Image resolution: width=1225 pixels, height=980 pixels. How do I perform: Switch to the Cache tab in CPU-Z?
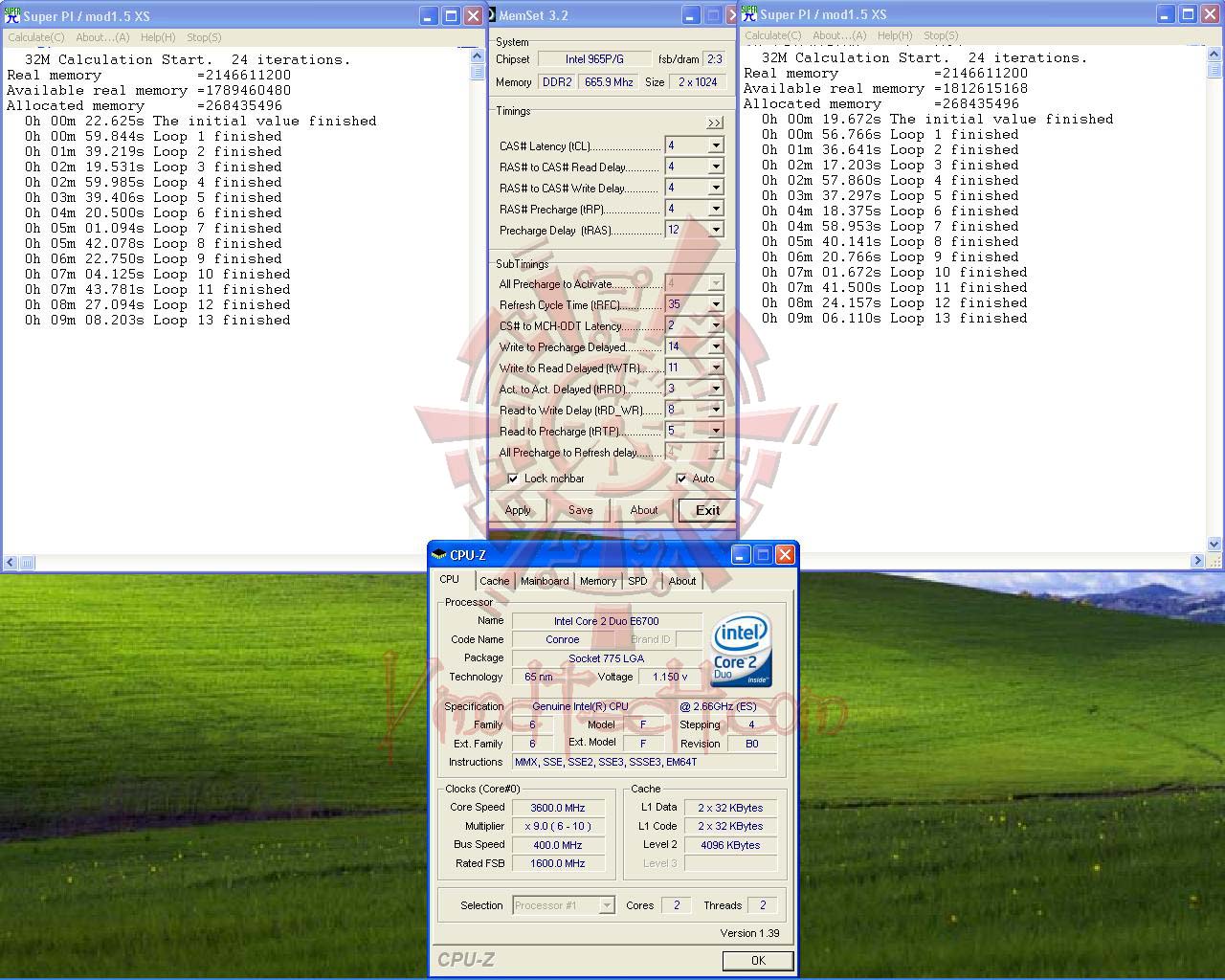click(495, 581)
